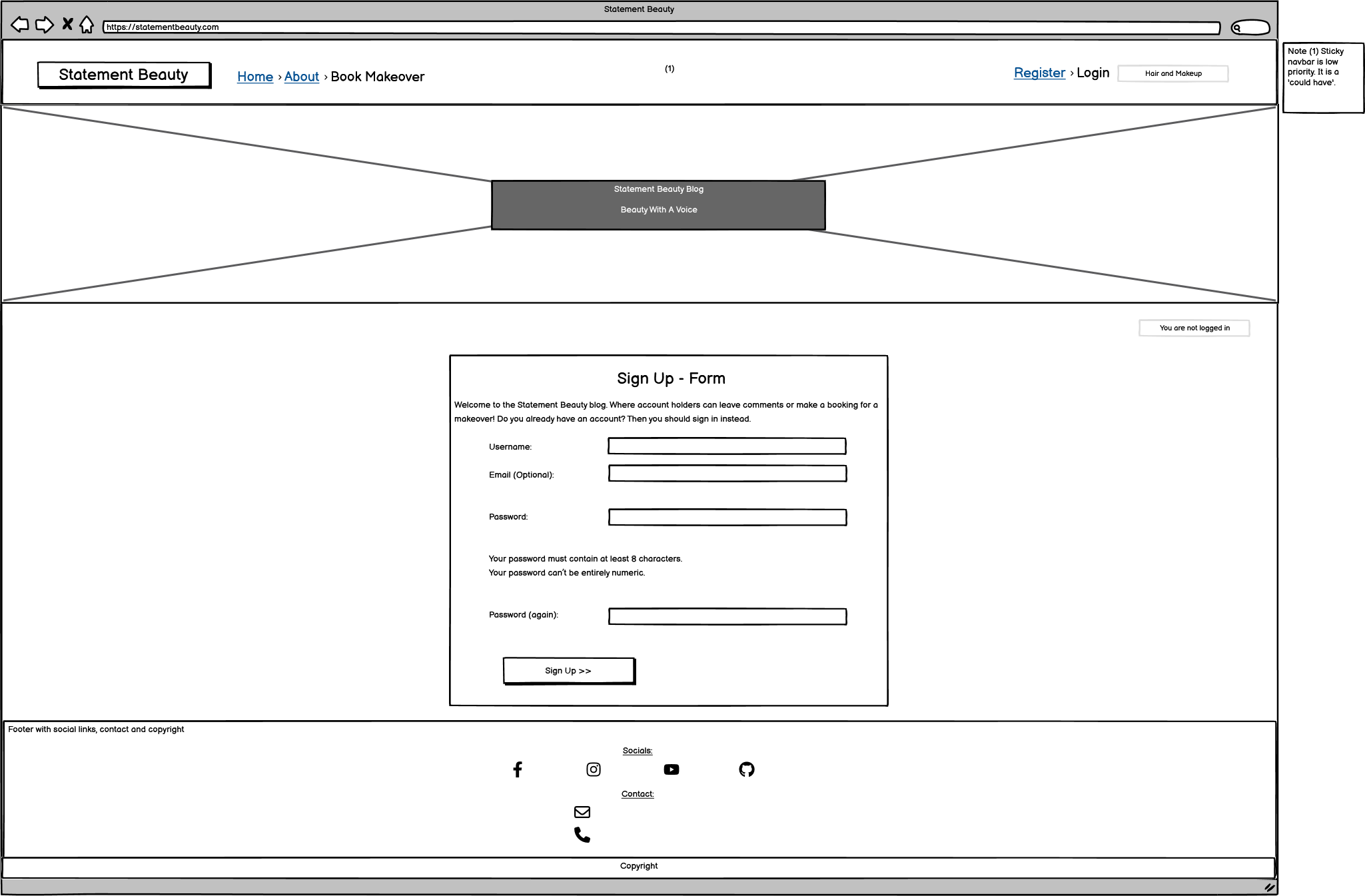
Task: Open the GitHub social icon
Action: (x=747, y=769)
